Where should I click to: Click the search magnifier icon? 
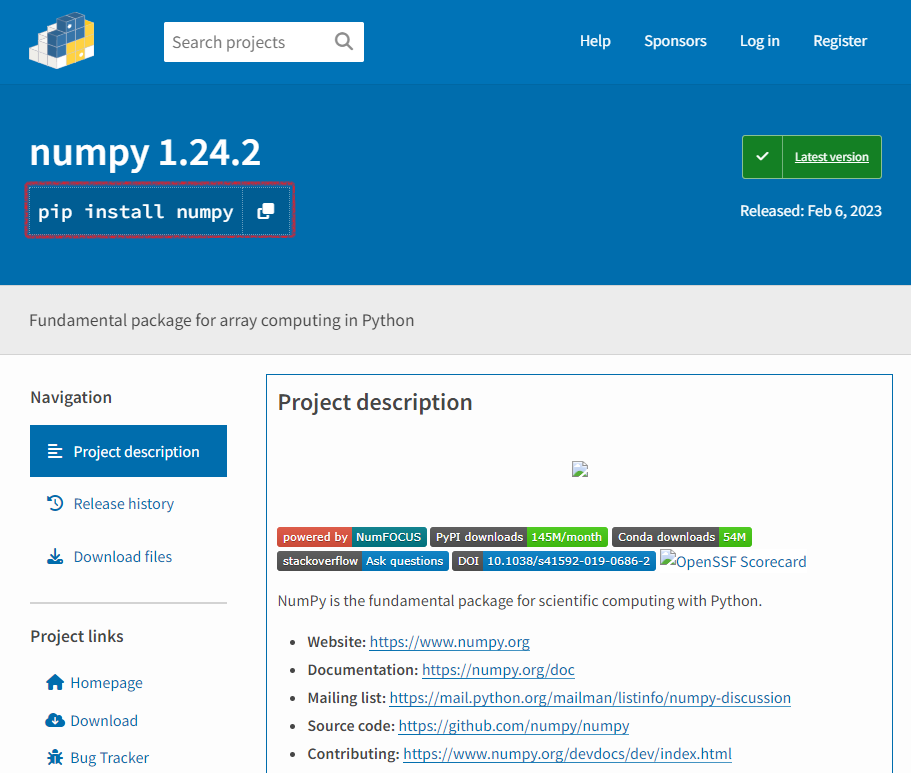[344, 41]
